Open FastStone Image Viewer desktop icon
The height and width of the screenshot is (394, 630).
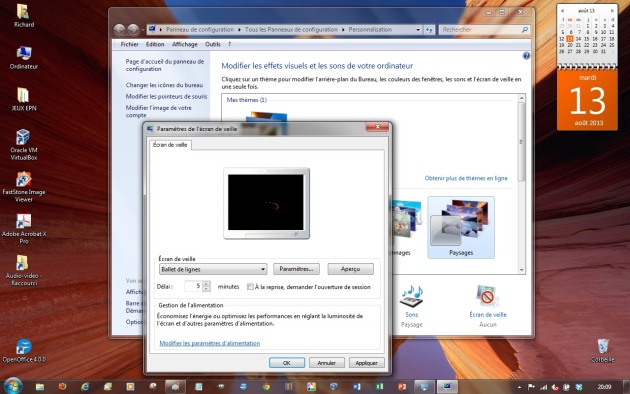pyautogui.click(x=24, y=187)
